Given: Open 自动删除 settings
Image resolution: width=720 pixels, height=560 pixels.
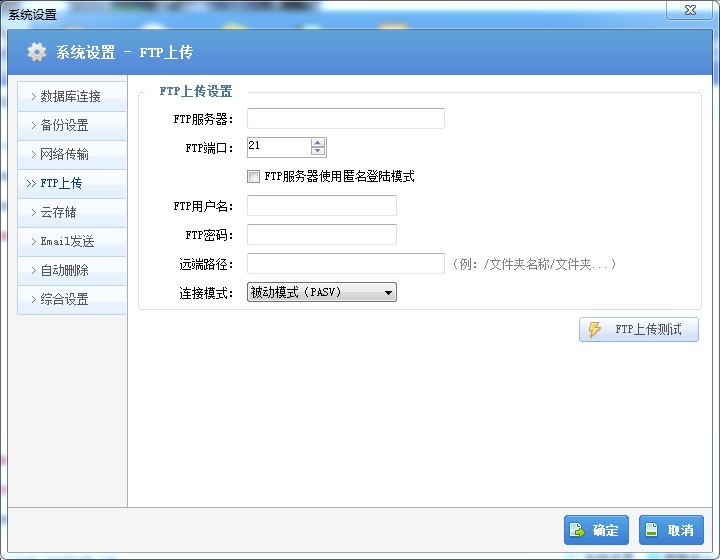Looking at the screenshot, I should point(72,270).
